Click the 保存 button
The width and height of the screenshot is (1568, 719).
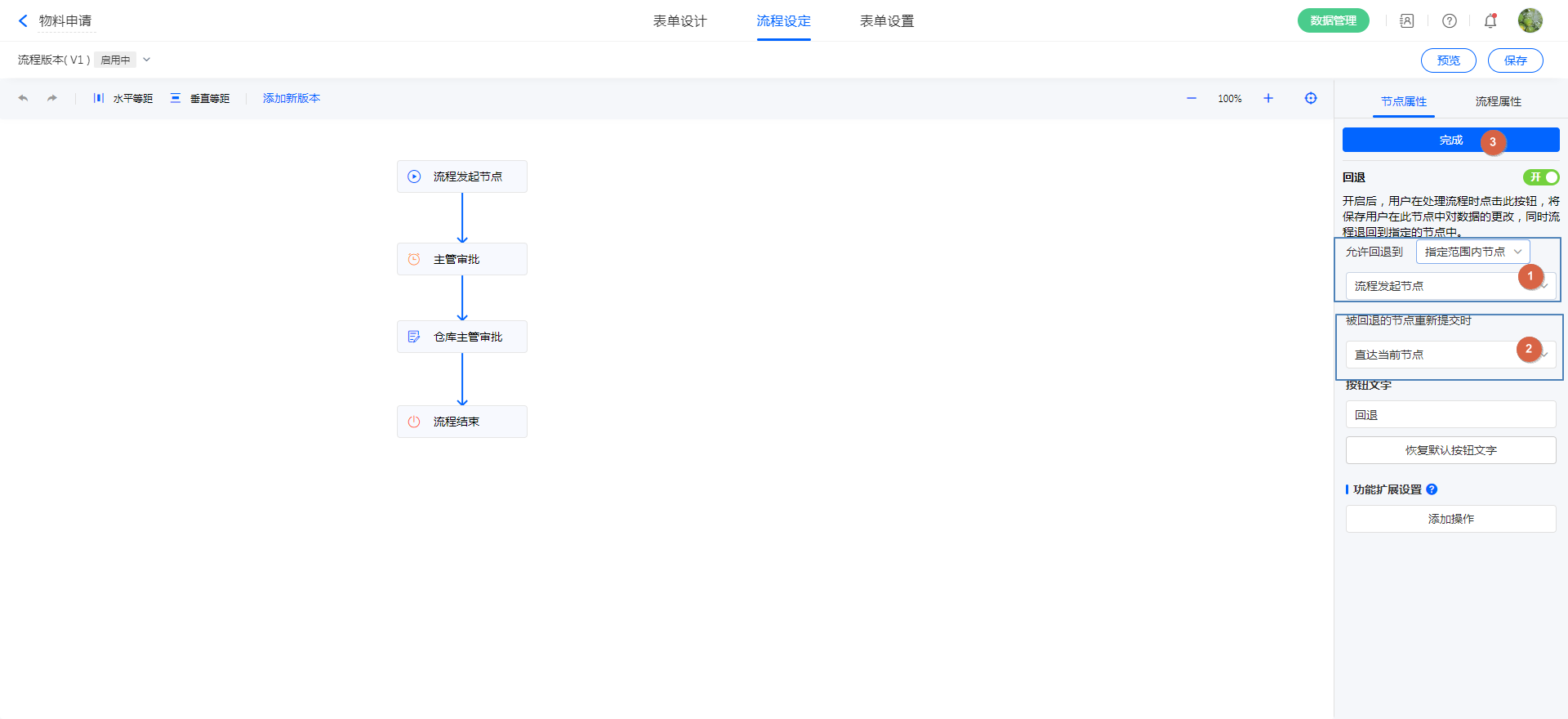pyautogui.click(x=1515, y=60)
